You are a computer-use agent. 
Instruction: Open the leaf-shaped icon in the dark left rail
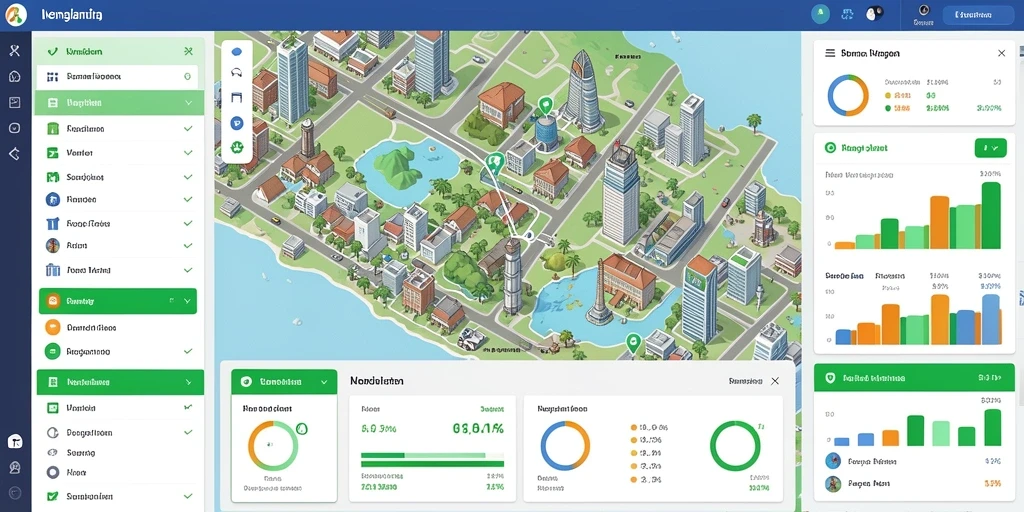(14, 76)
